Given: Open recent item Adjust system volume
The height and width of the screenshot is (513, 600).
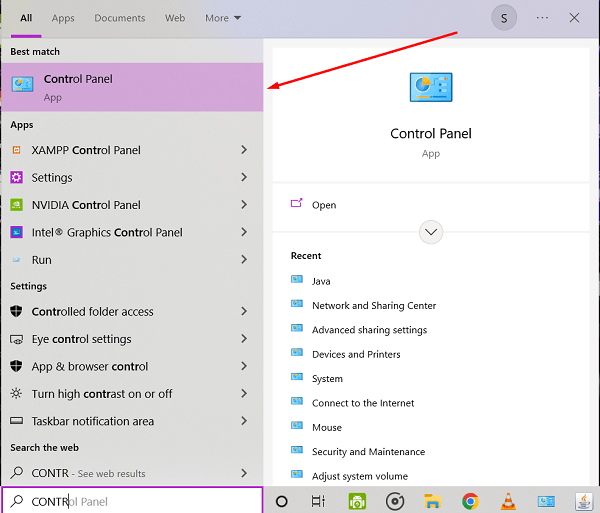Looking at the screenshot, I should point(360,476).
